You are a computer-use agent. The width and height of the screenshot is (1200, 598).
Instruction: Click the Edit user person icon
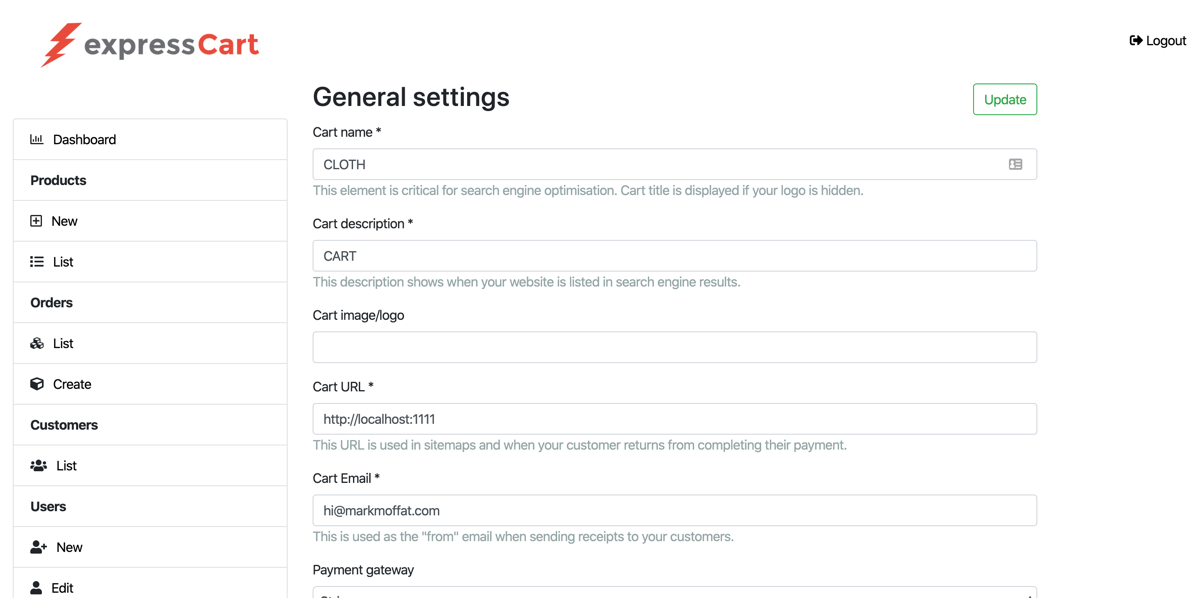click(36, 588)
